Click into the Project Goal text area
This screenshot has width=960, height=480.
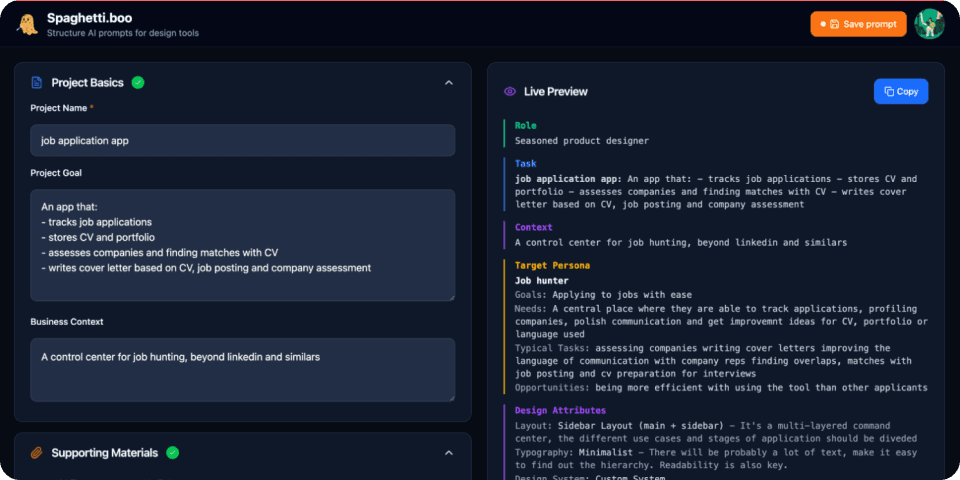pyautogui.click(x=242, y=245)
